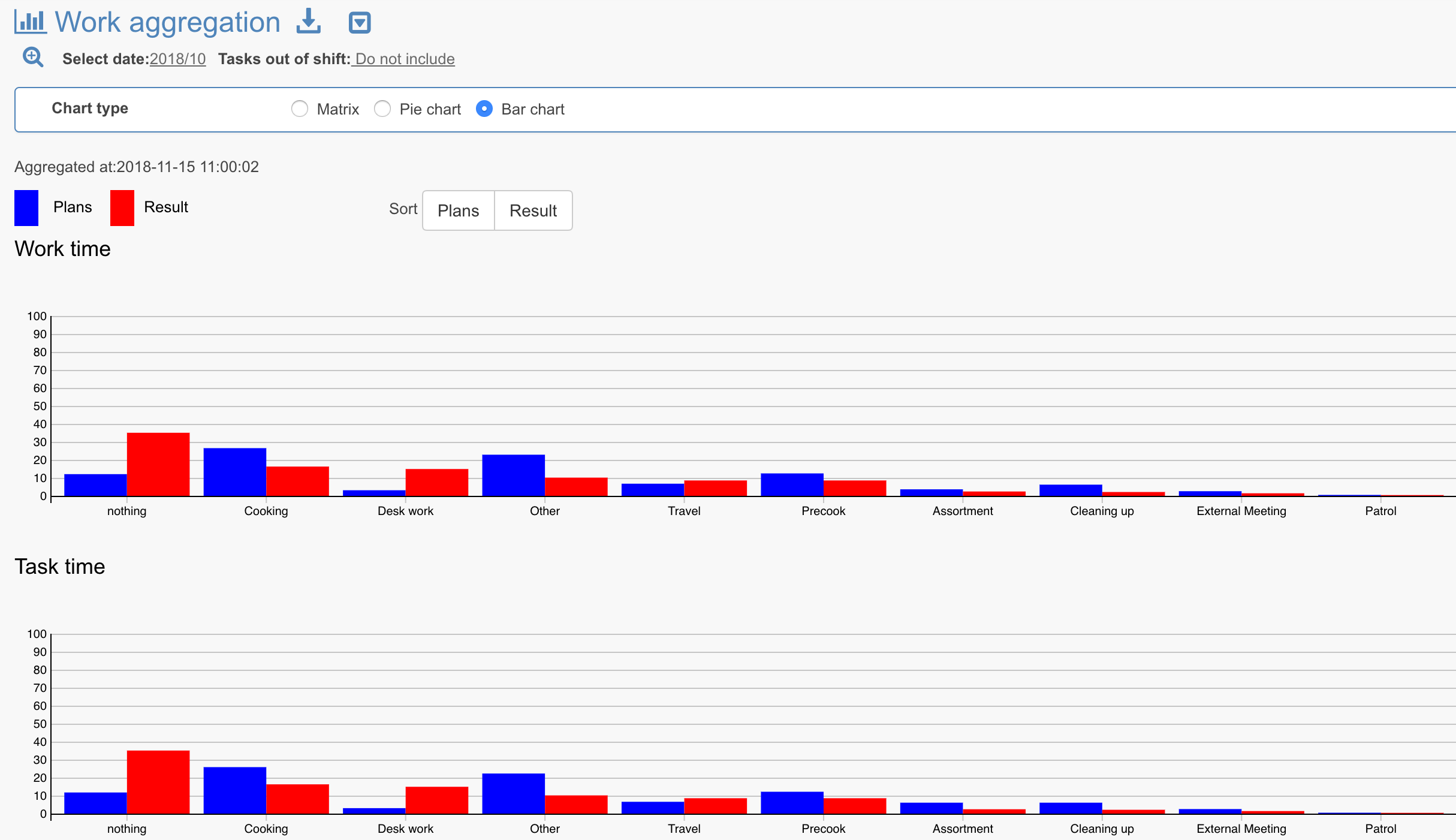Sort the charts by Result
The height and width of the screenshot is (840, 1456).
533,210
